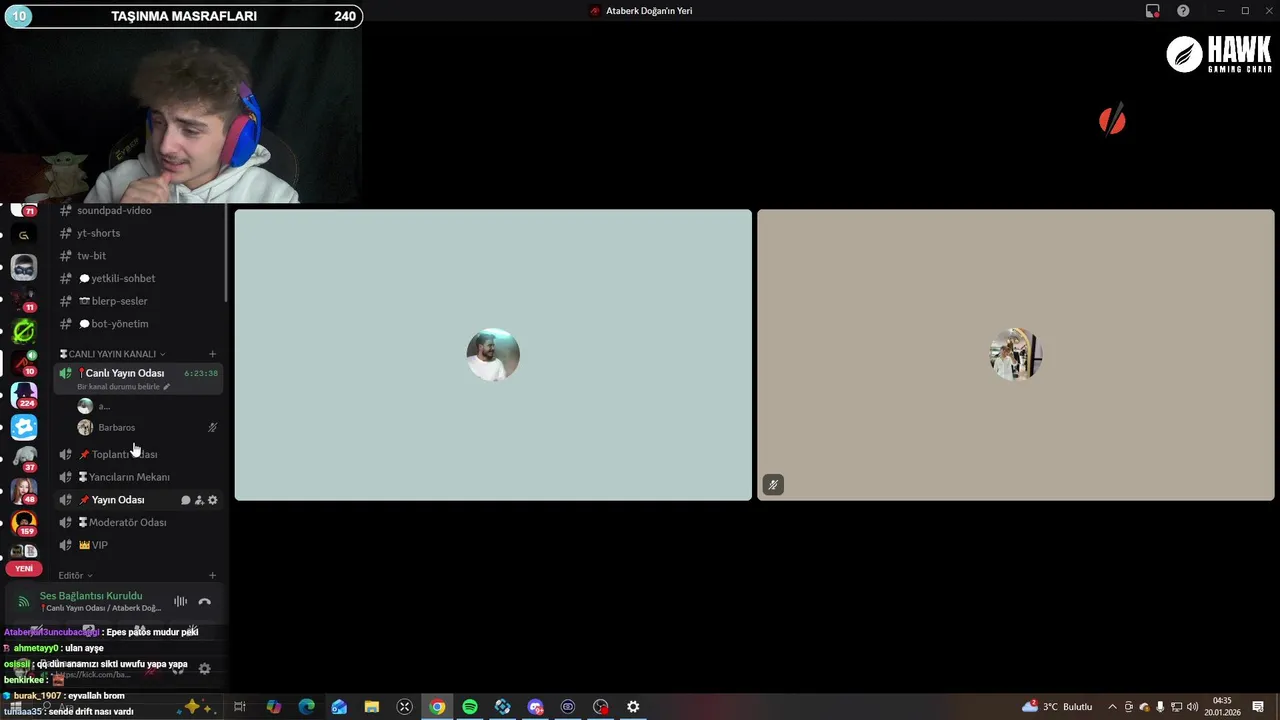
Task: Open server with 159 notifications badge
Action: tap(24, 523)
